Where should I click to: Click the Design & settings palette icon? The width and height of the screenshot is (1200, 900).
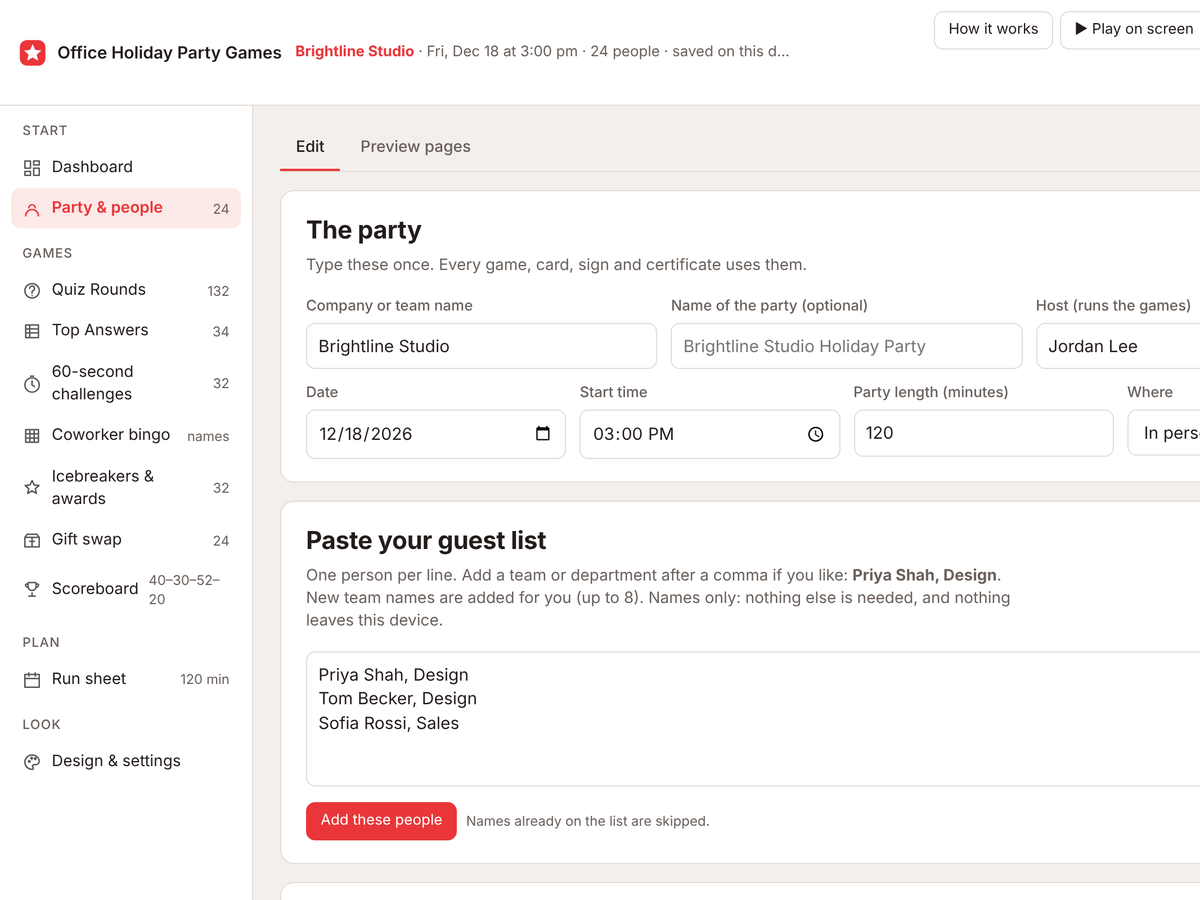point(32,762)
